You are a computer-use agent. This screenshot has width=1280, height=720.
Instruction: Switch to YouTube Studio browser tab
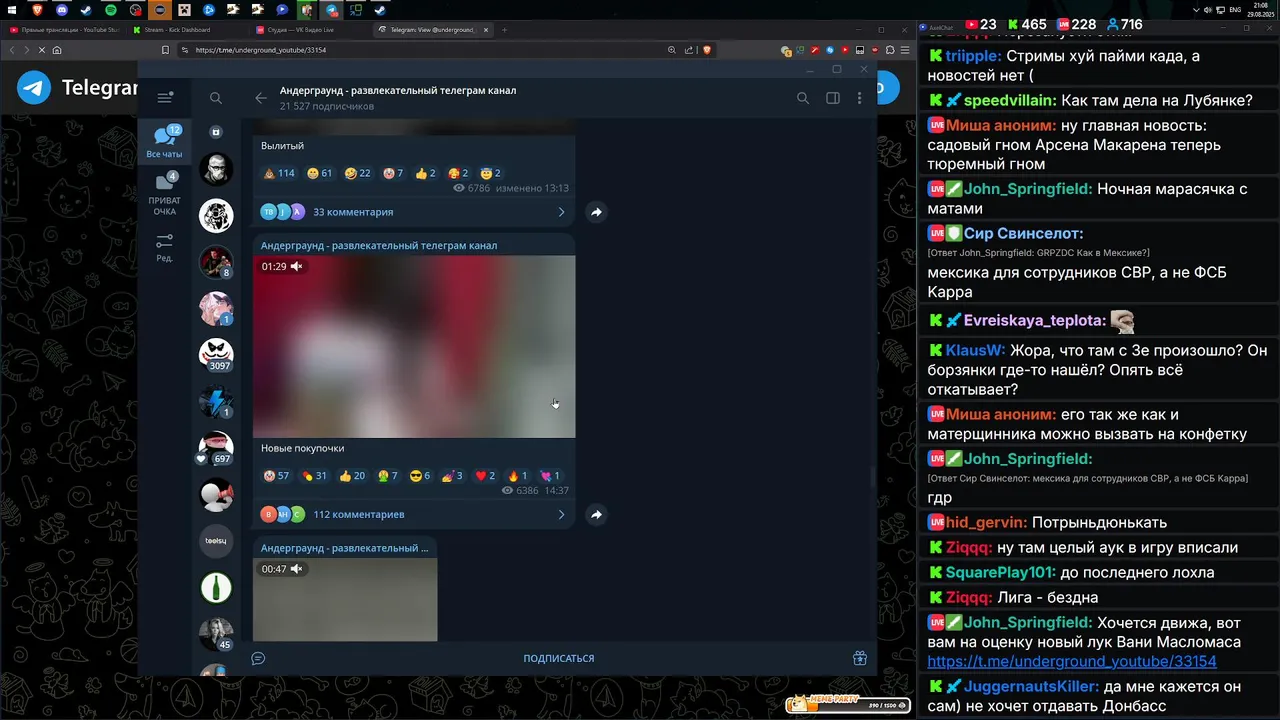pos(64,30)
